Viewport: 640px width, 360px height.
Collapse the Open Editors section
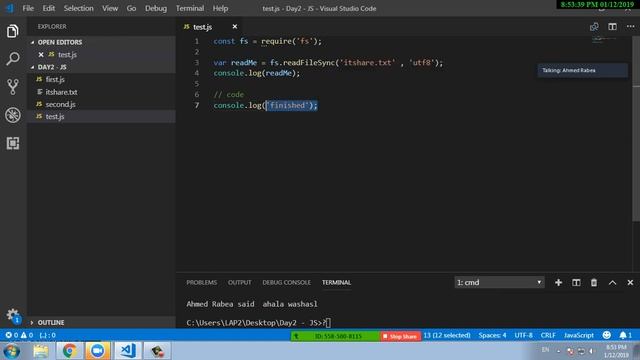click(x=101, y=42)
